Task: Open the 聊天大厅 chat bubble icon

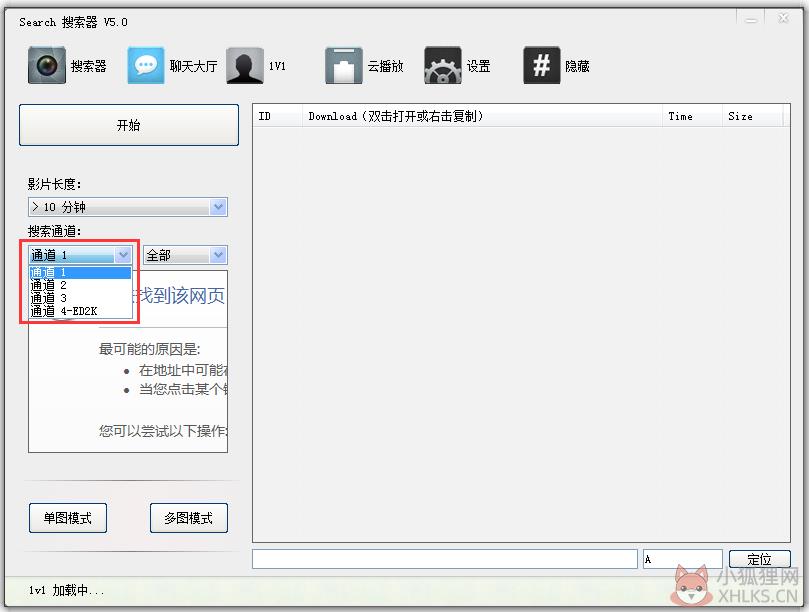Action: point(146,65)
